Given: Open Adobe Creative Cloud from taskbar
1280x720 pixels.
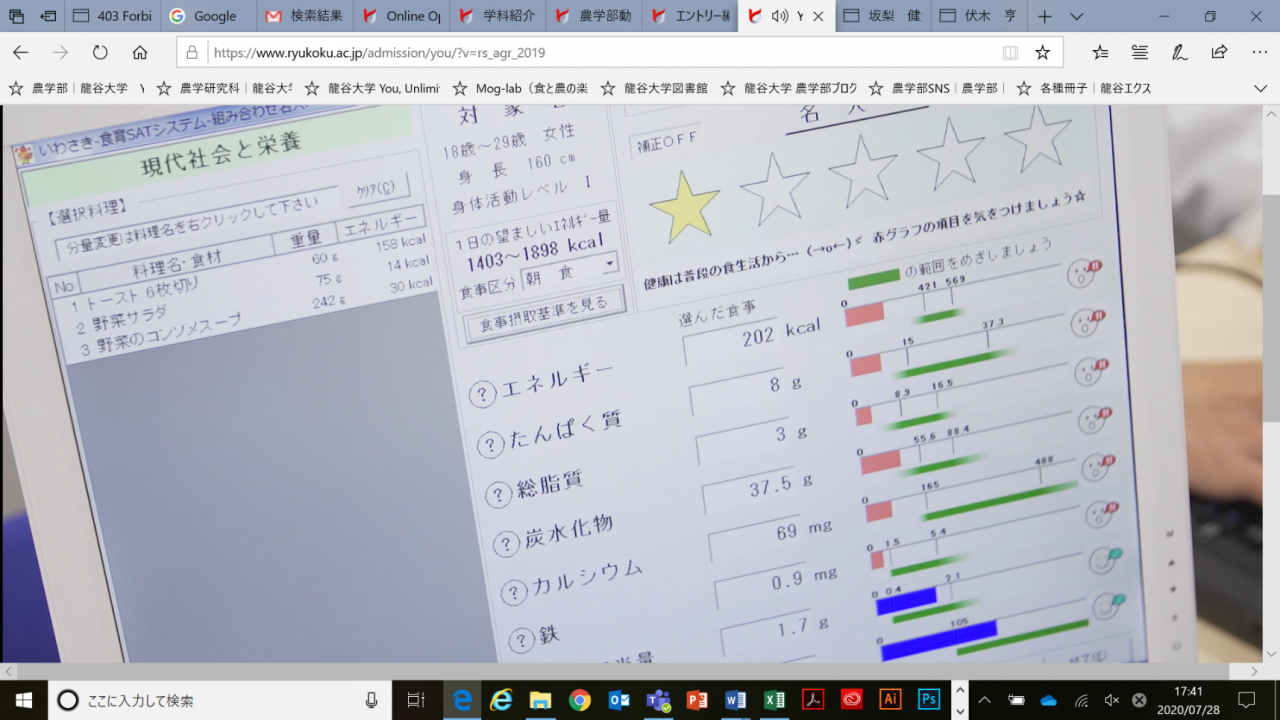Looking at the screenshot, I should [x=852, y=700].
